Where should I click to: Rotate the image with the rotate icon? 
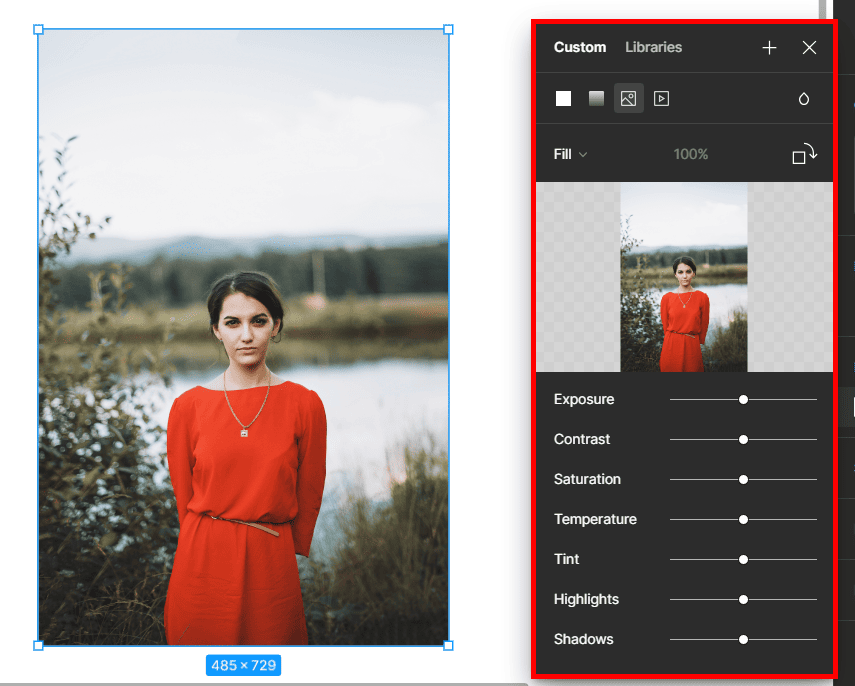click(804, 154)
